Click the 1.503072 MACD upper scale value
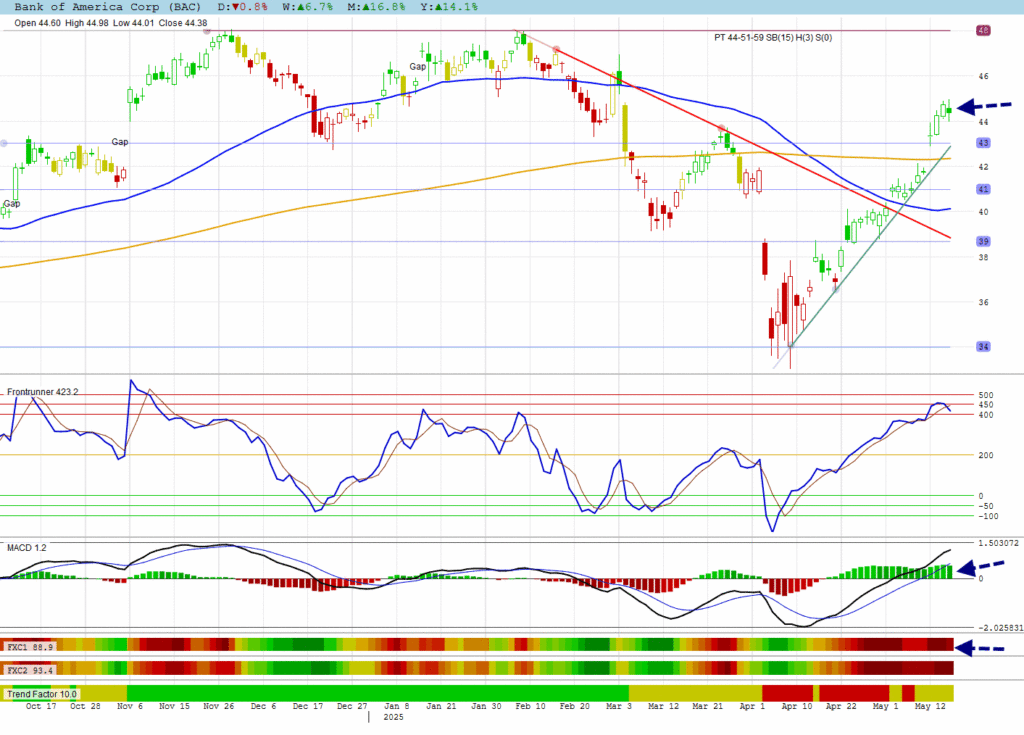1024x735 pixels. (x=998, y=543)
